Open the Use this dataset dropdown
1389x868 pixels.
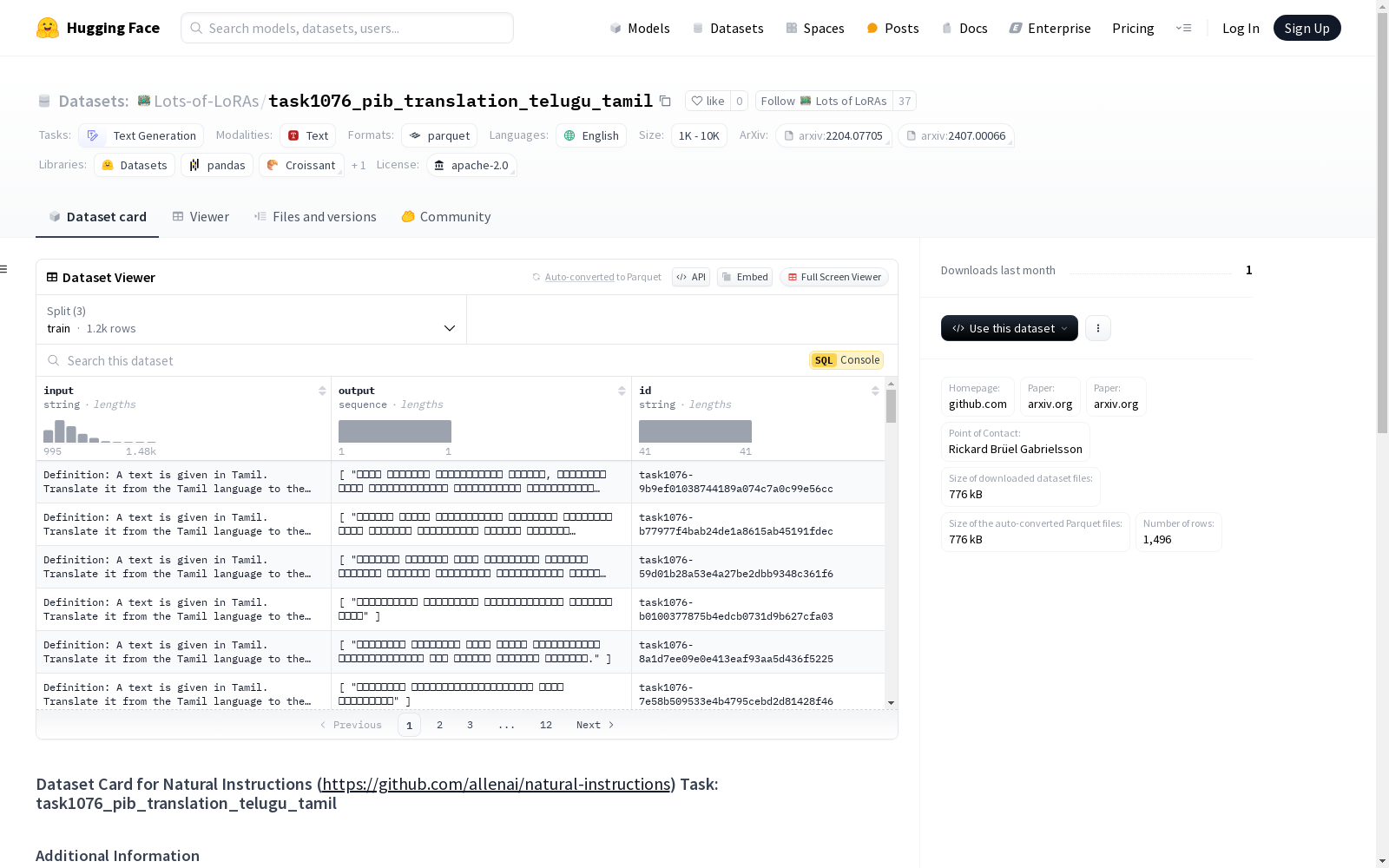[x=1010, y=328]
